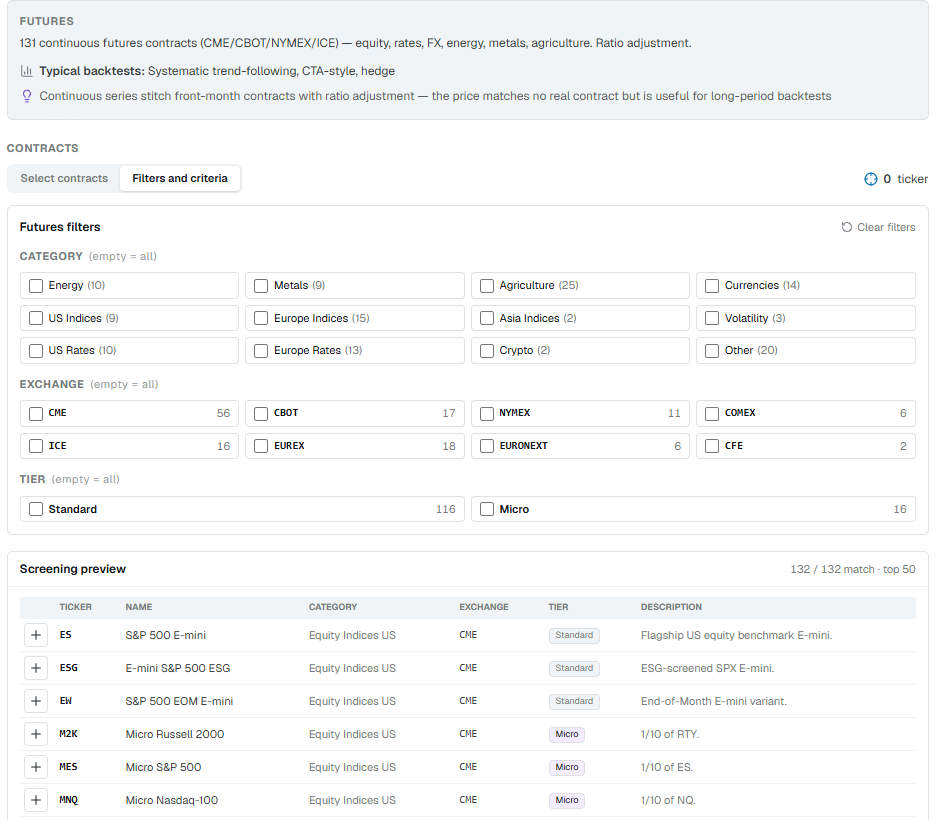Tick the EUREX exchange checkbox
This screenshot has width=948, height=820.
pyautogui.click(x=261, y=446)
